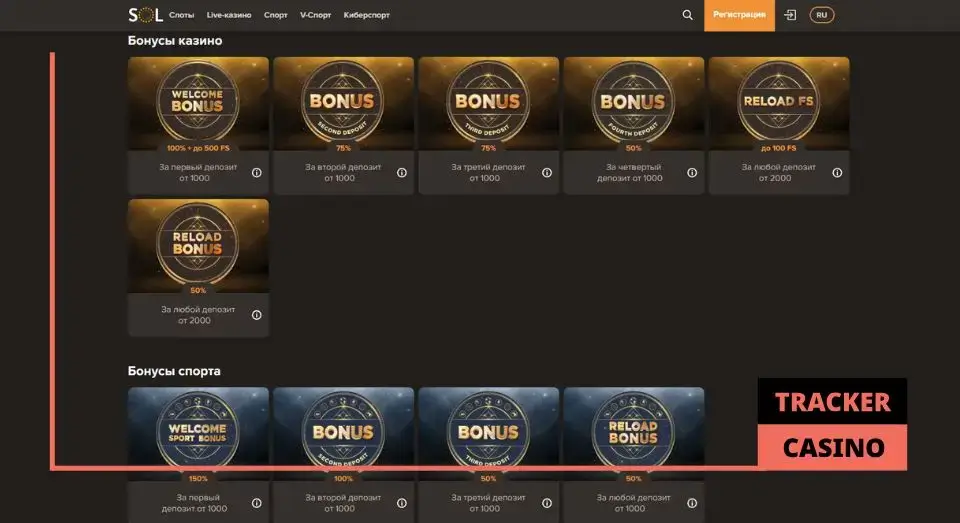Click the Бонусы спорта heading
This screenshot has height=523, width=960.
pos(174,371)
